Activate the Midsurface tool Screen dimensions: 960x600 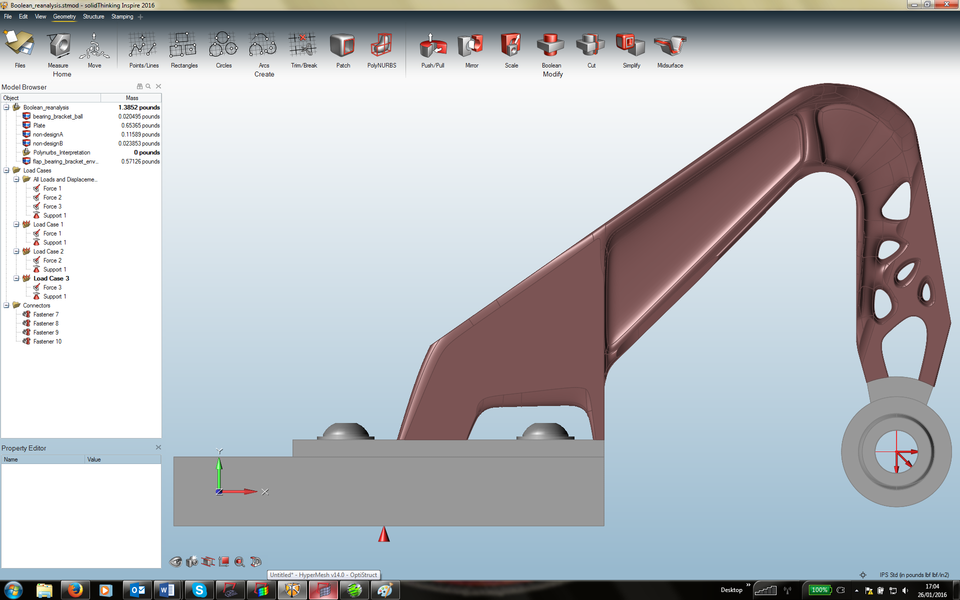click(670, 45)
